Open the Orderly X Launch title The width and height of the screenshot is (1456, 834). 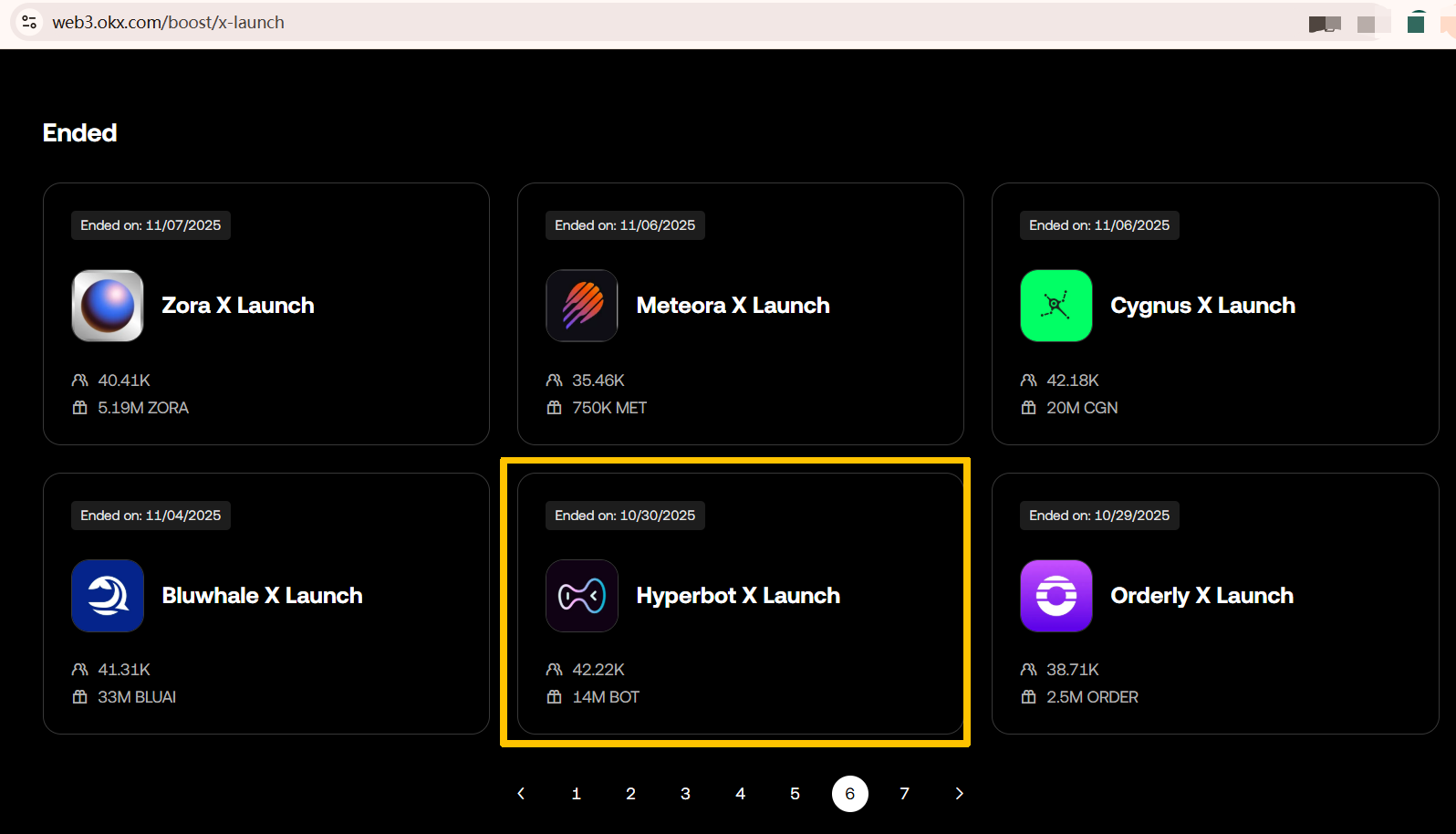[x=1201, y=596]
